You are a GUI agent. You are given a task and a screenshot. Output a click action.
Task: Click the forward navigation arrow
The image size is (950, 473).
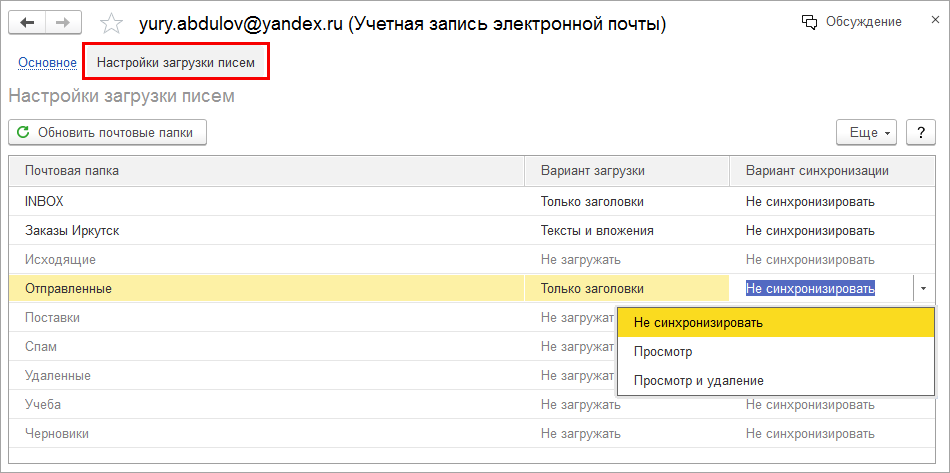pos(63,21)
